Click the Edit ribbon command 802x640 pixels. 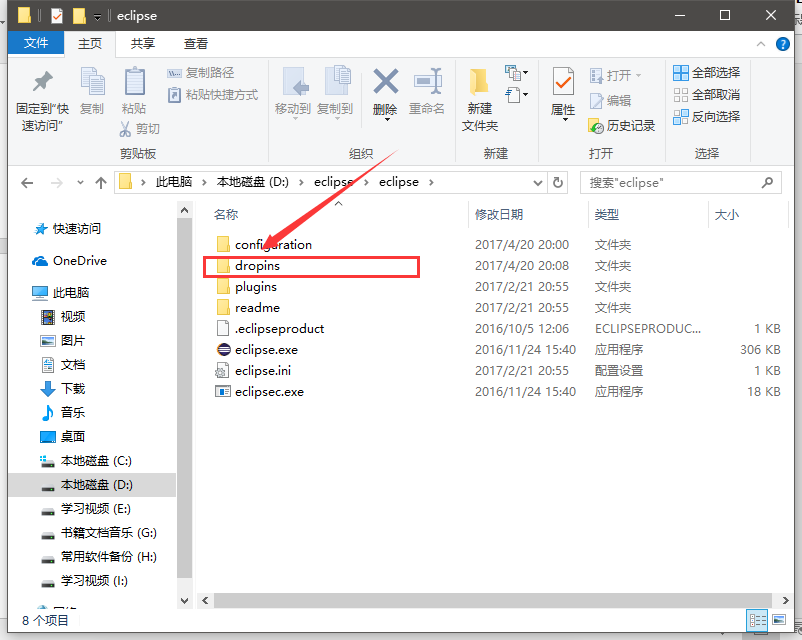tap(611, 101)
